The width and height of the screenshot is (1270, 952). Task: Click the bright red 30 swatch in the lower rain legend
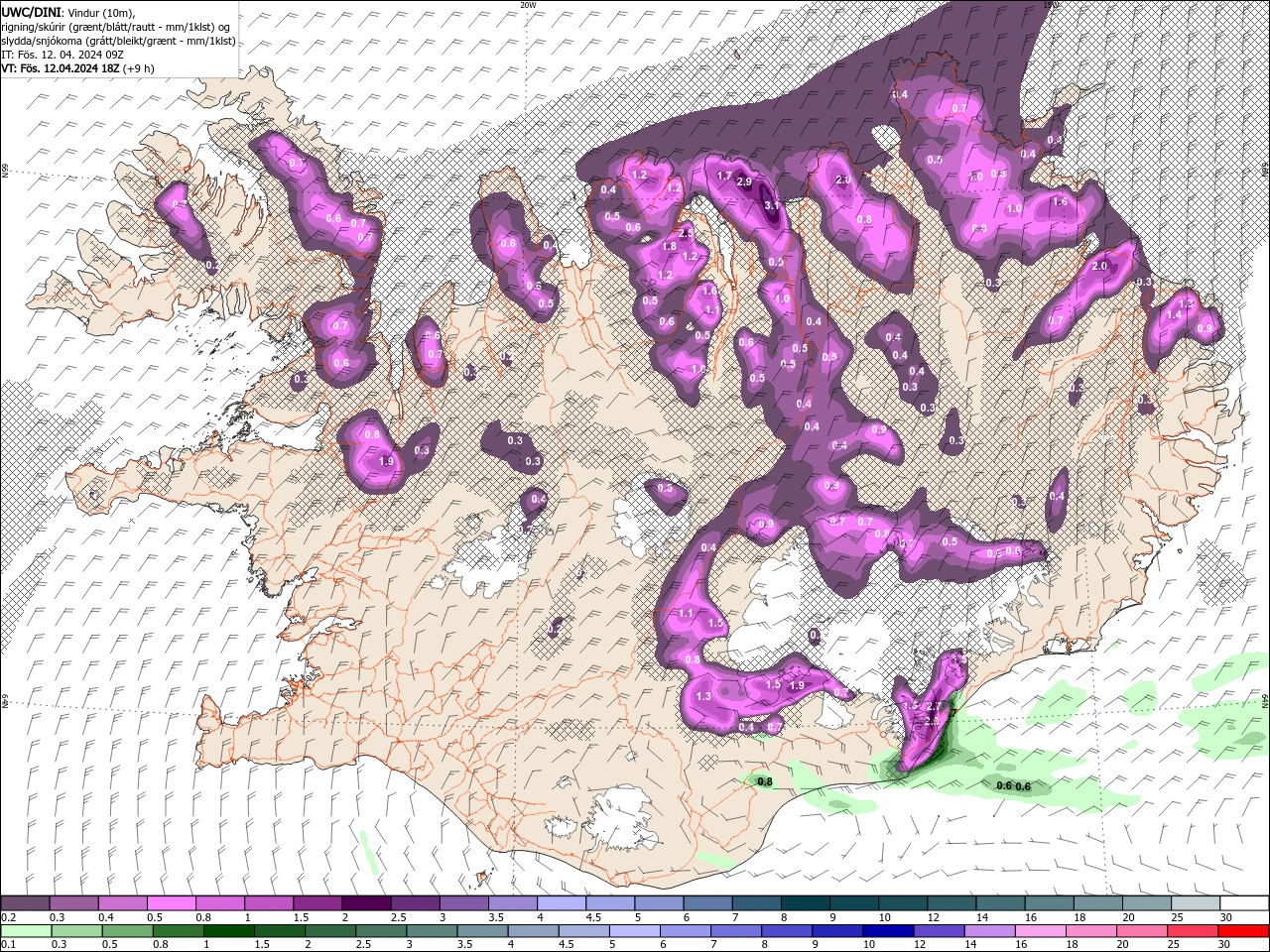tap(1243, 931)
